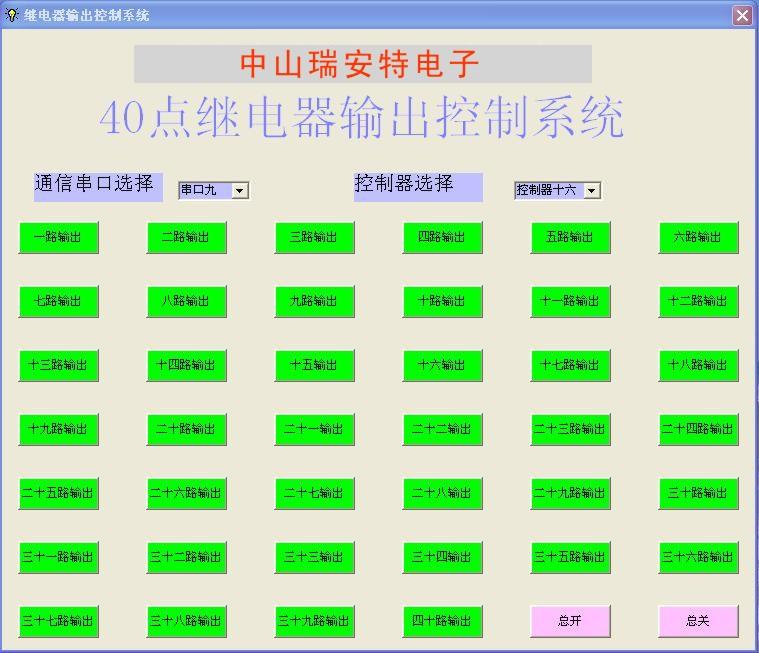
Task: Trigger the 三十五路输出 output
Action: pyautogui.click(x=570, y=557)
